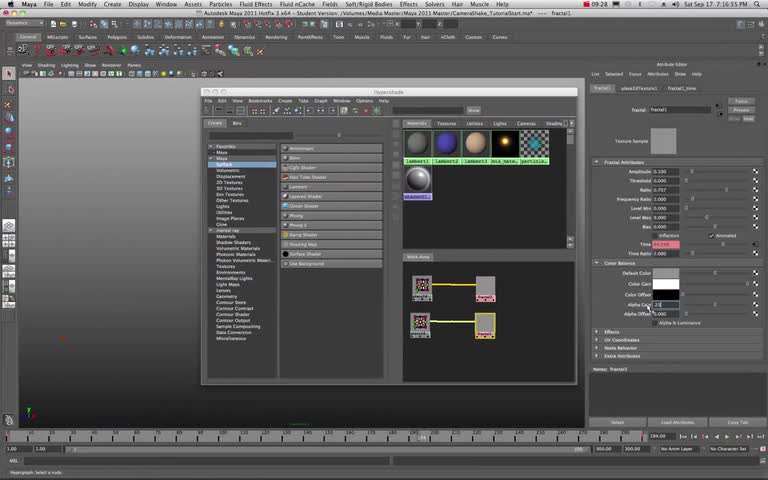Click the Amplitude value field
Image resolution: width=768 pixels, height=480 pixels.
665,171
